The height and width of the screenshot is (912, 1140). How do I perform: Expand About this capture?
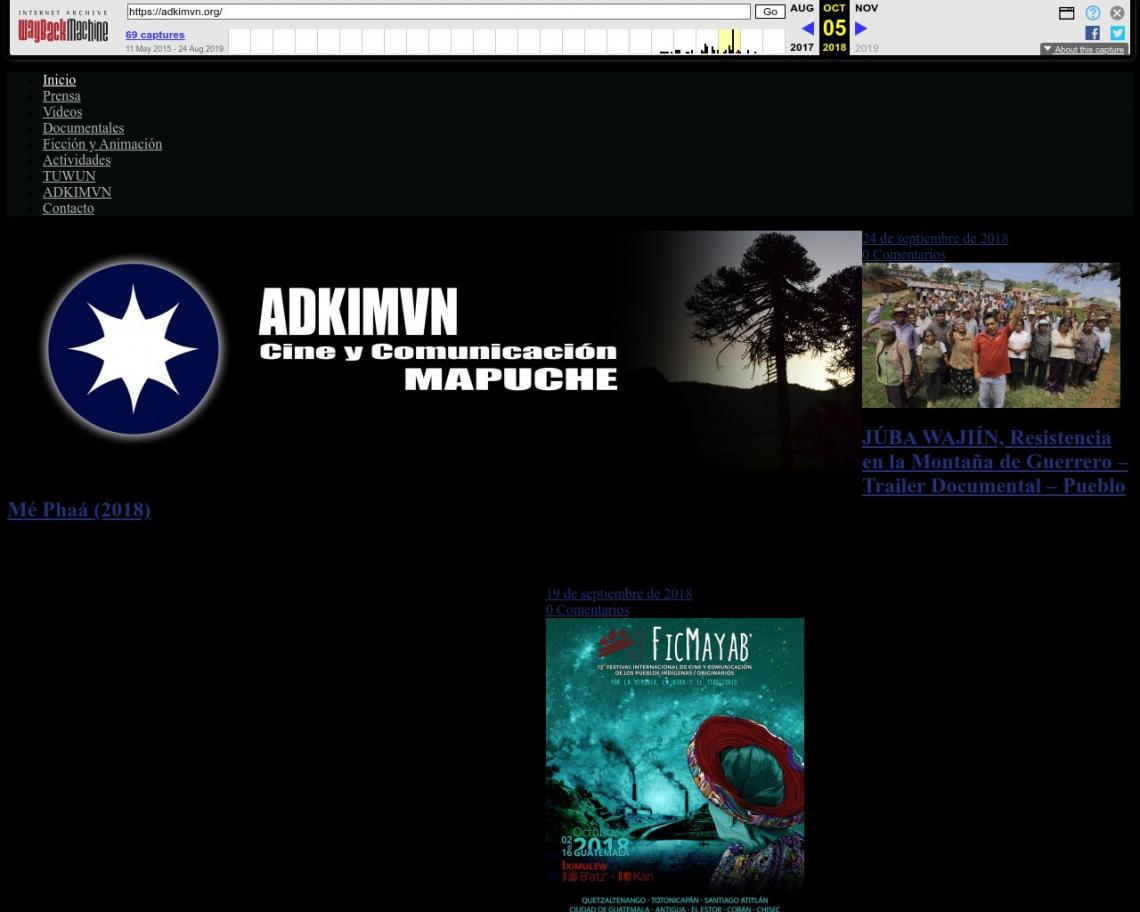(x=1083, y=49)
